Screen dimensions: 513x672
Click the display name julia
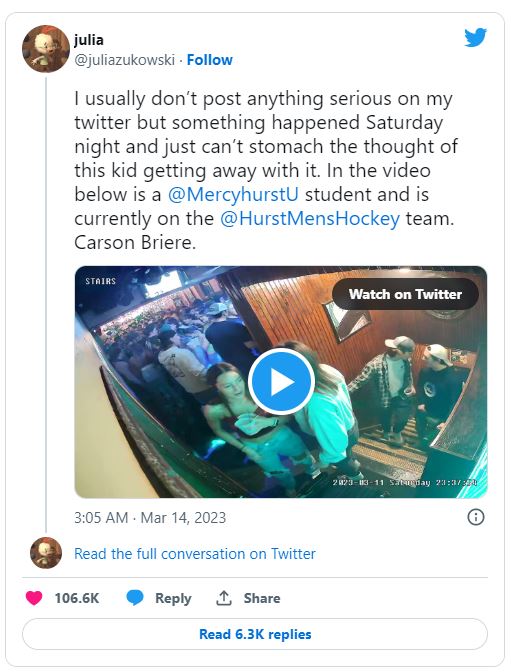click(x=89, y=39)
